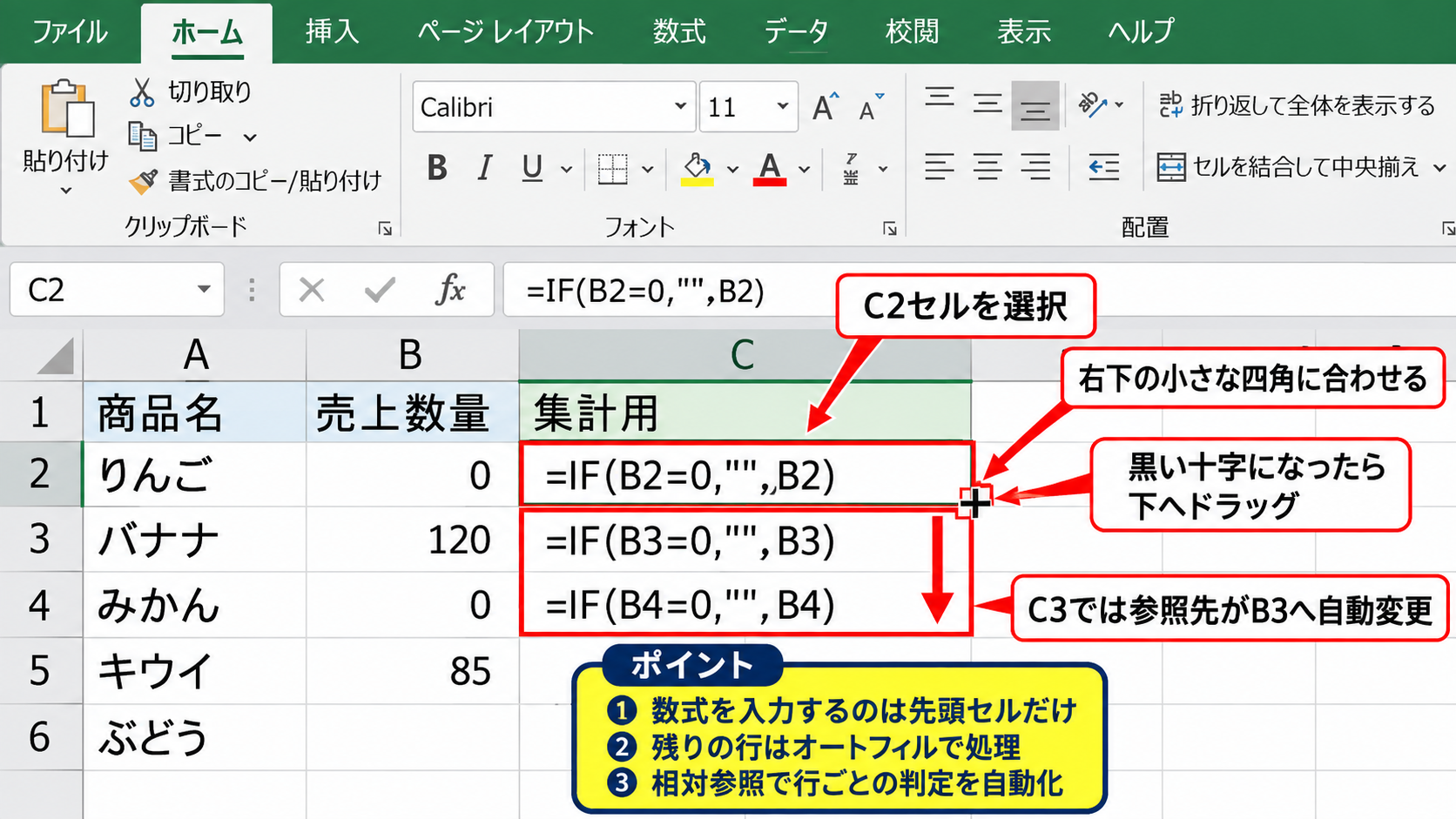Toggle Underline formatting

532,168
